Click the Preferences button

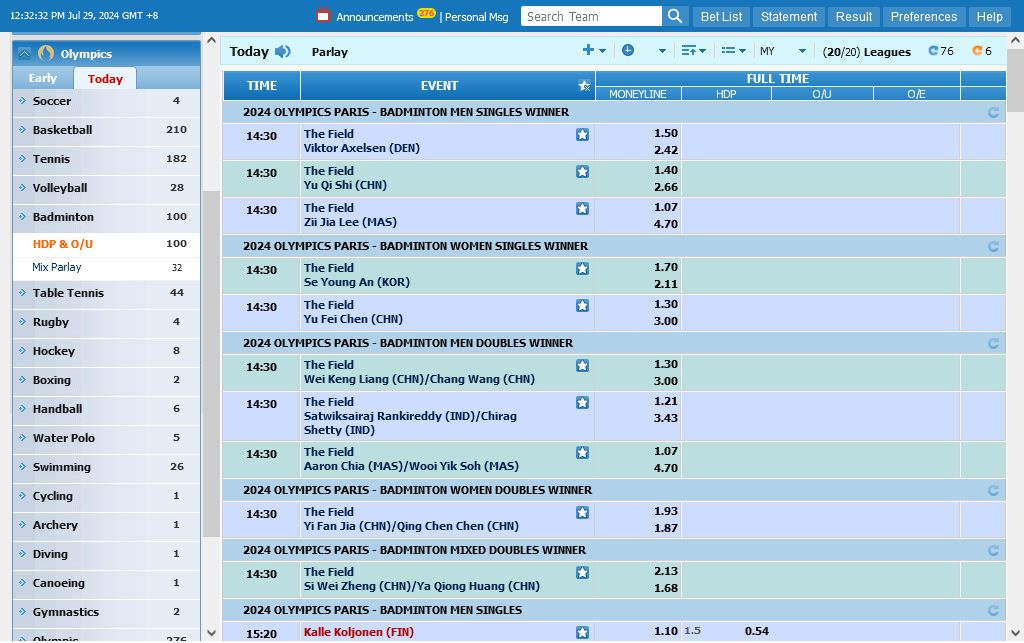[923, 16]
